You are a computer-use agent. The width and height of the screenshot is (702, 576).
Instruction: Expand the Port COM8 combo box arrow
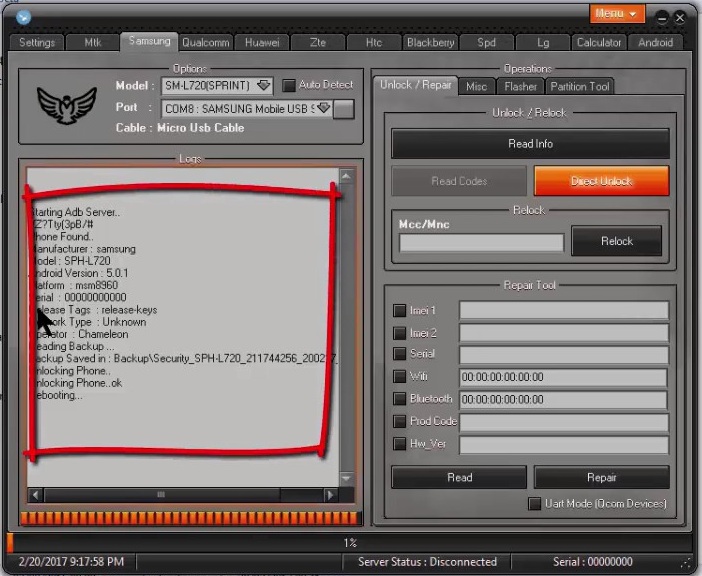(x=323, y=108)
